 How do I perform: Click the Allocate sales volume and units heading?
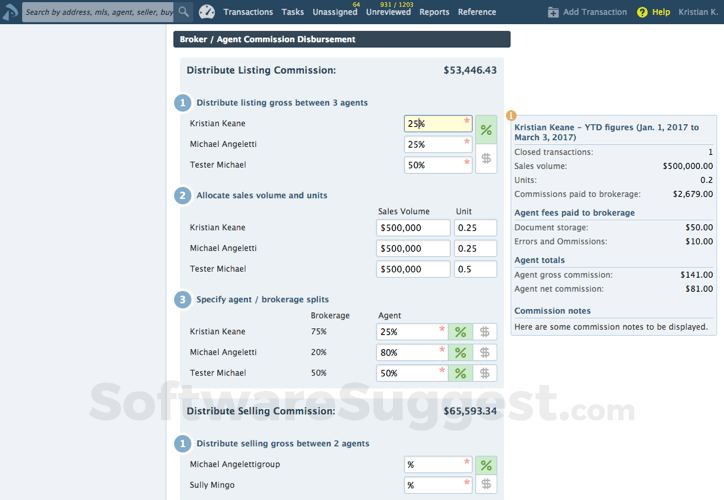coord(262,195)
